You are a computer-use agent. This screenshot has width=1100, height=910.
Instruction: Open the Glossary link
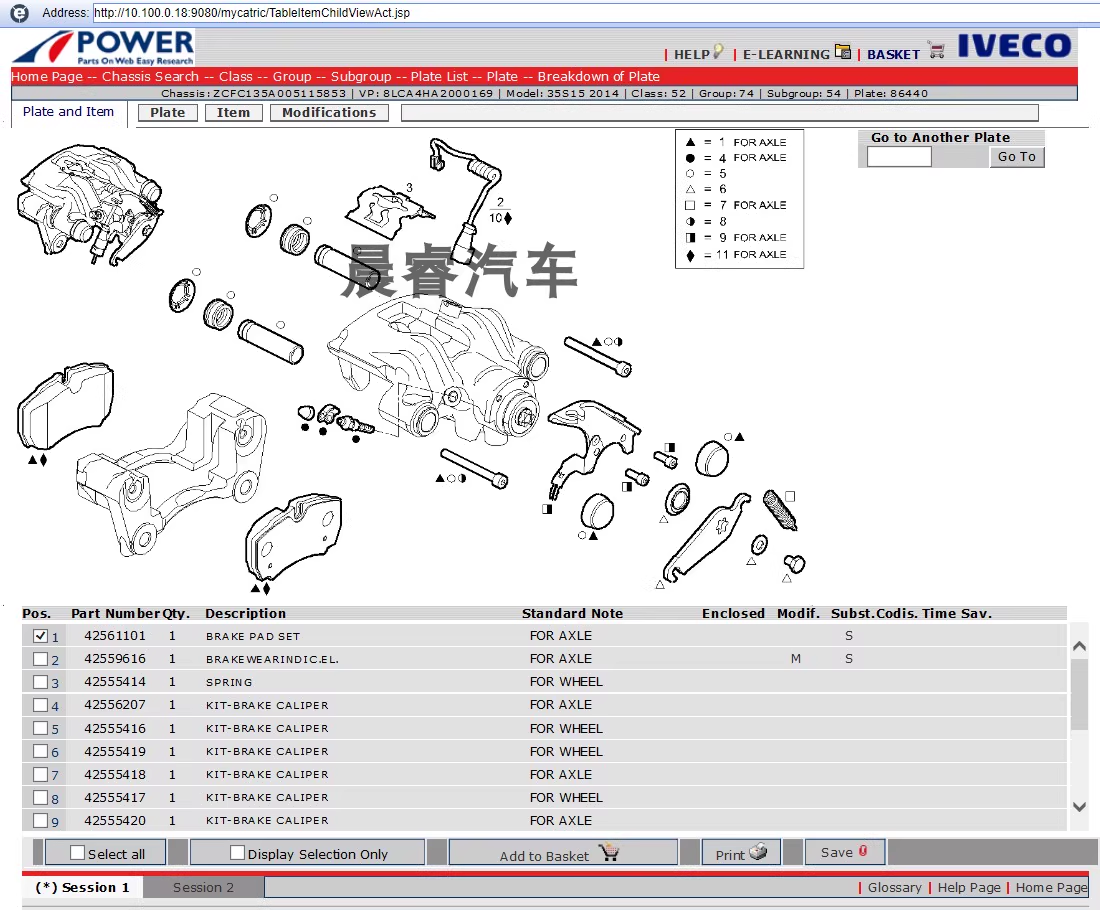[894, 887]
